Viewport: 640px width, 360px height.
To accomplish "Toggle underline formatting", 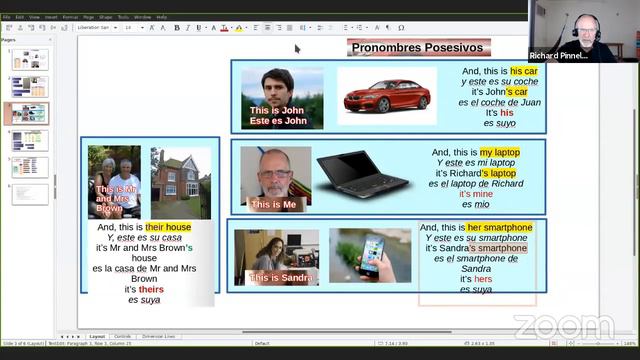I will click(199, 28).
